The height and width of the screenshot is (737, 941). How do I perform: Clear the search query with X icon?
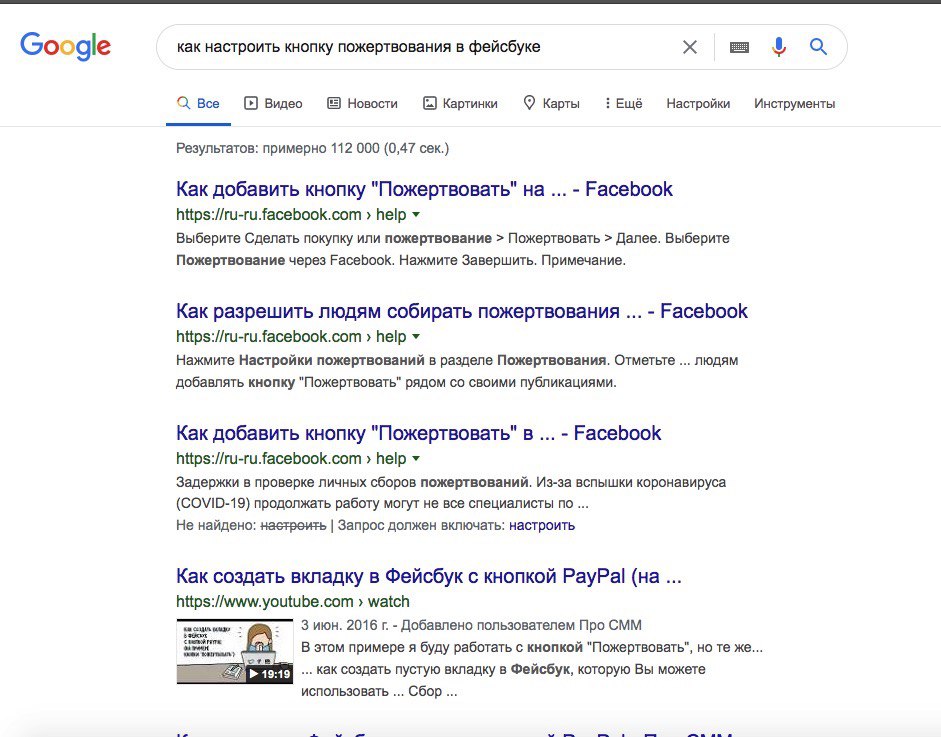tap(690, 47)
